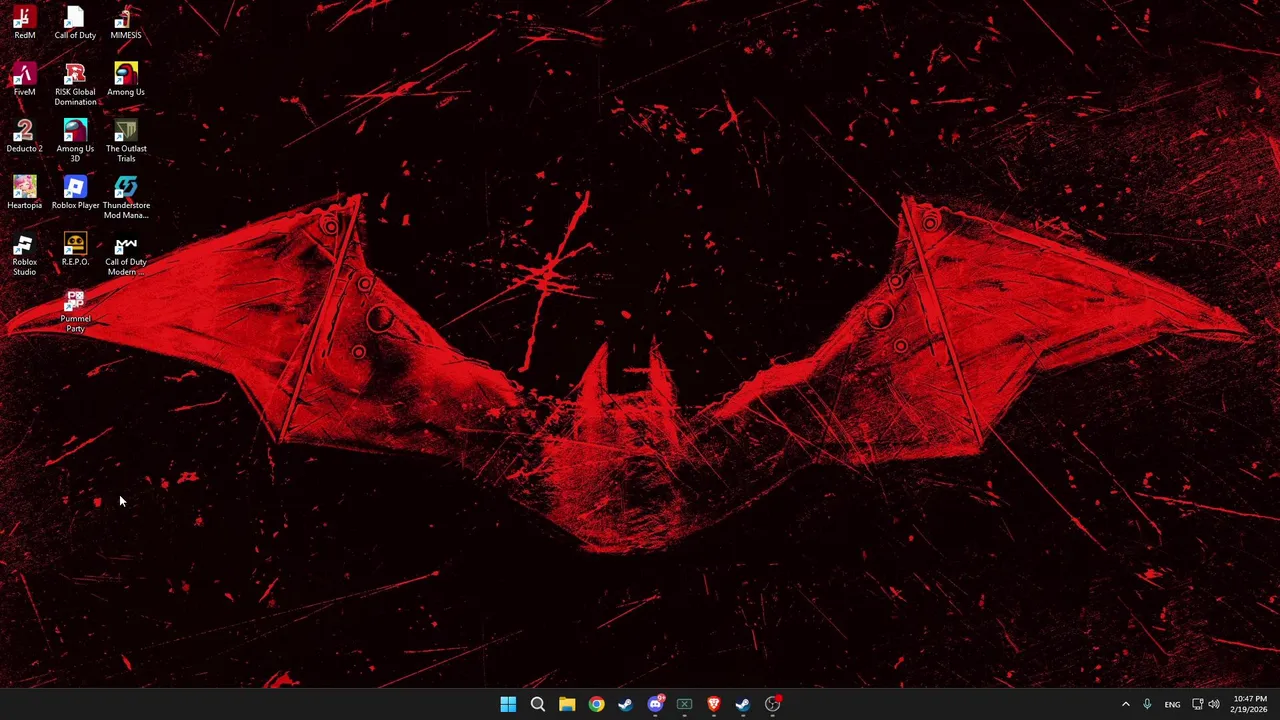The image size is (1280, 720).
Task: Select the plain Call of Duty file icon
Action: coord(75,23)
